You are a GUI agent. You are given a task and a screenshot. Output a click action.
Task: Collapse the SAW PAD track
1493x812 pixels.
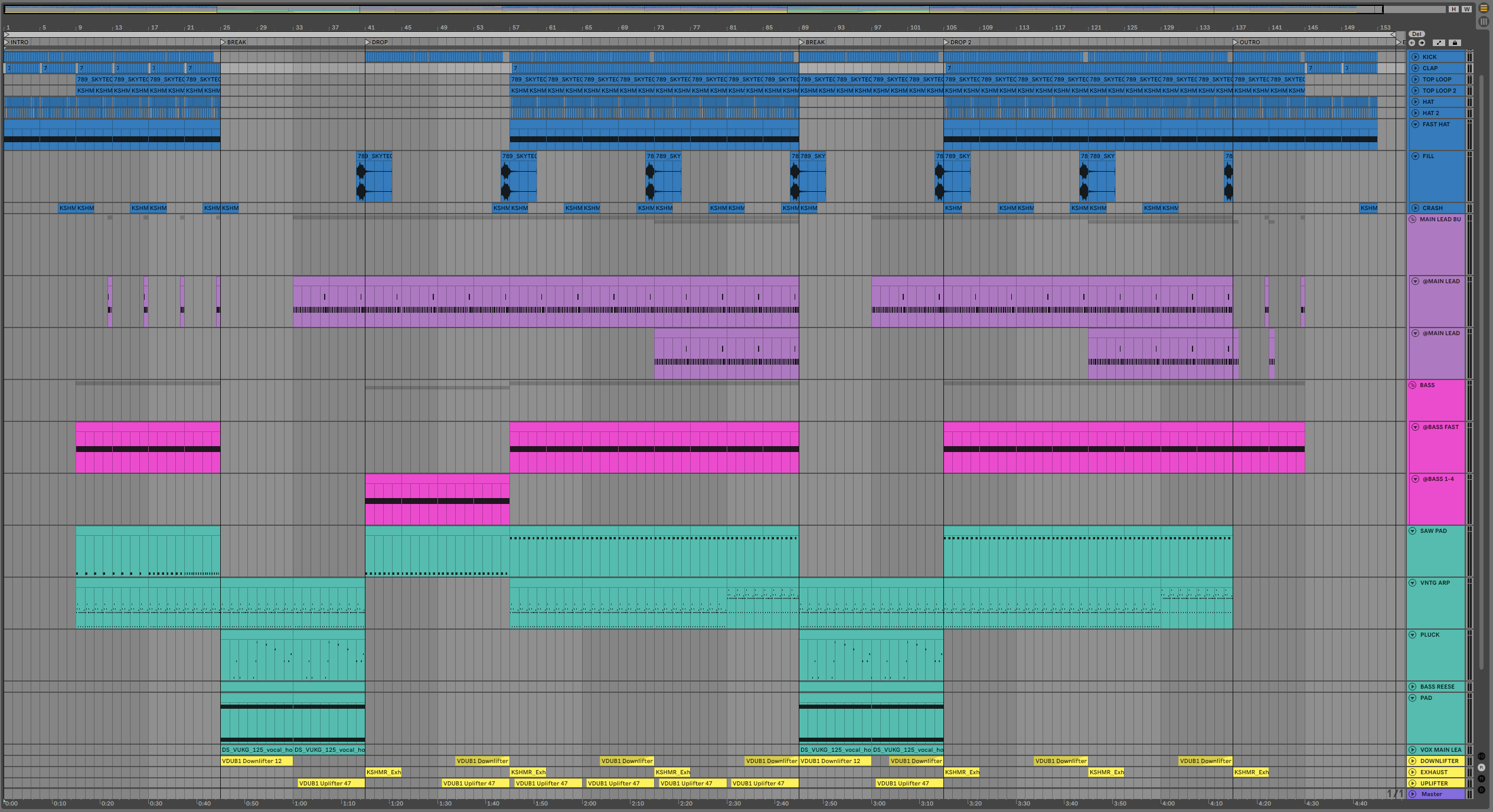(x=1413, y=531)
